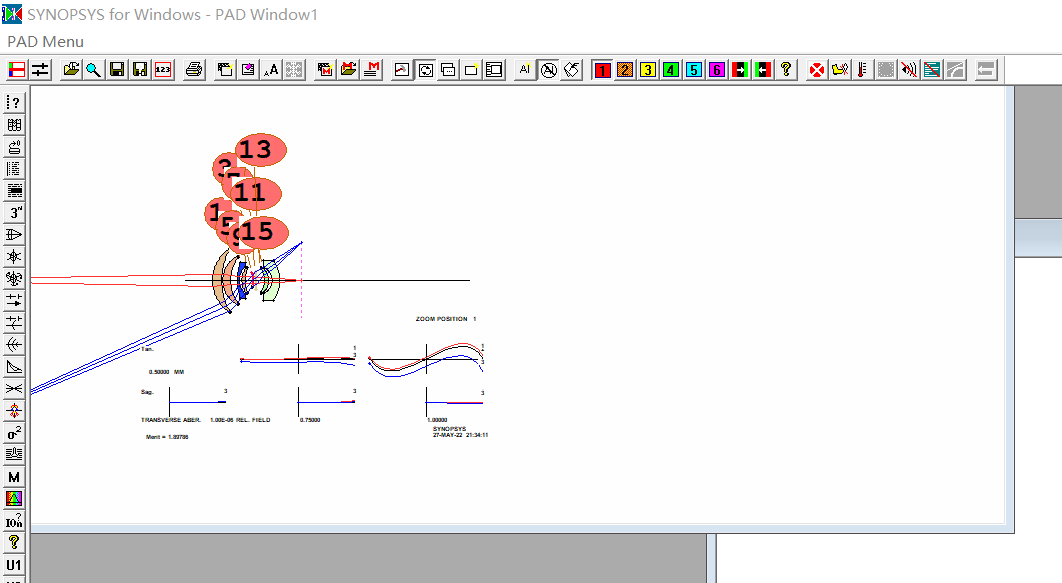Open the PAD Menu
This screenshot has width=1062, height=583.
tap(46, 41)
